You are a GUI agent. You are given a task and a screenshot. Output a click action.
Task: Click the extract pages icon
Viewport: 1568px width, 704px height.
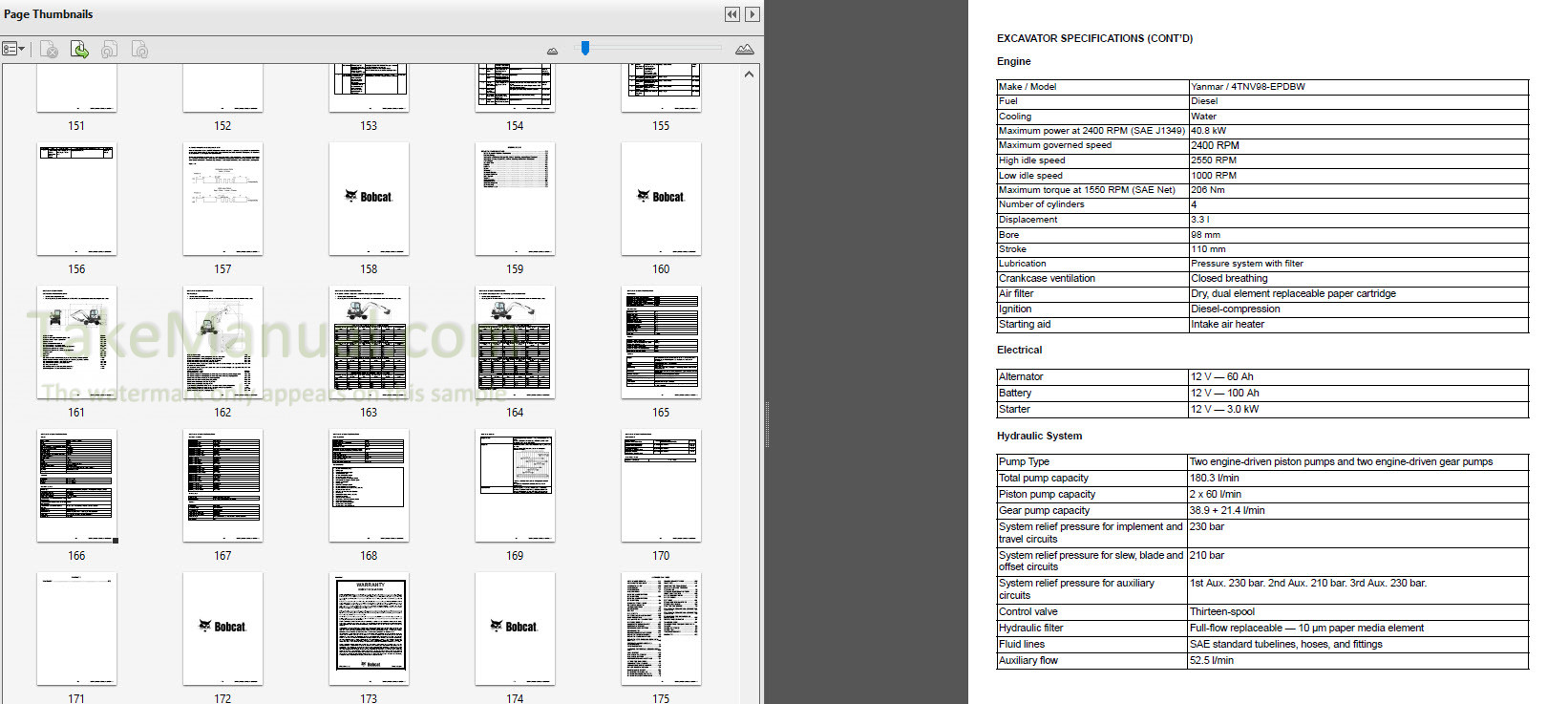(79, 50)
